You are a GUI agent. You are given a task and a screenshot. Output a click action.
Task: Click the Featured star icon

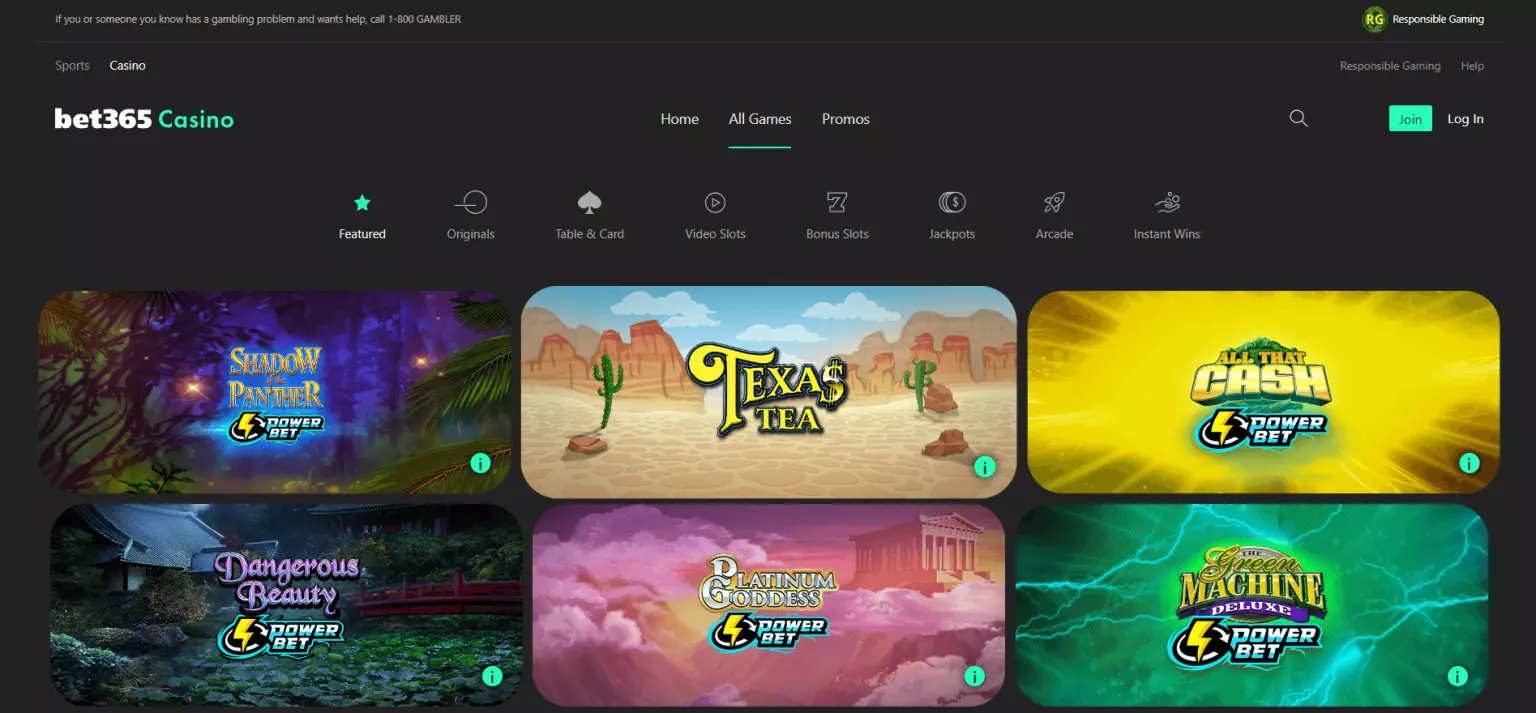(x=362, y=203)
